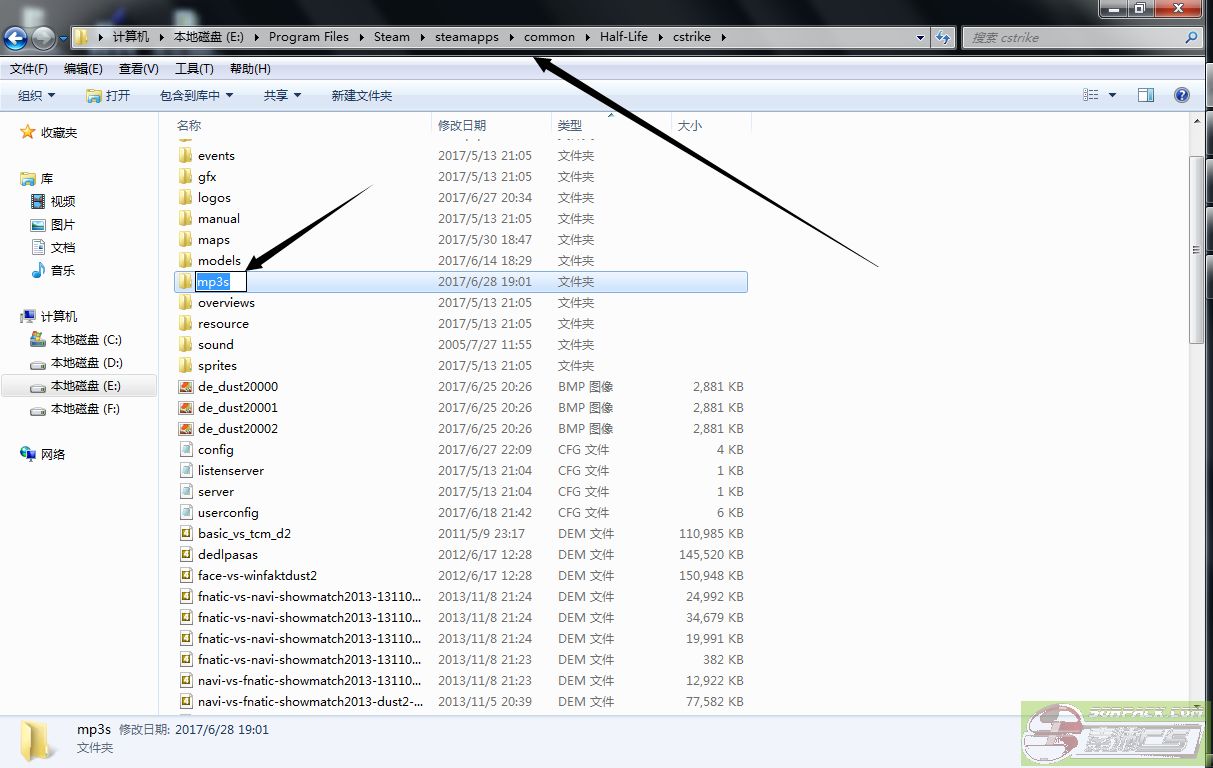Open the help question mark icon
Image resolution: width=1213 pixels, height=768 pixels.
click(1181, 95)
